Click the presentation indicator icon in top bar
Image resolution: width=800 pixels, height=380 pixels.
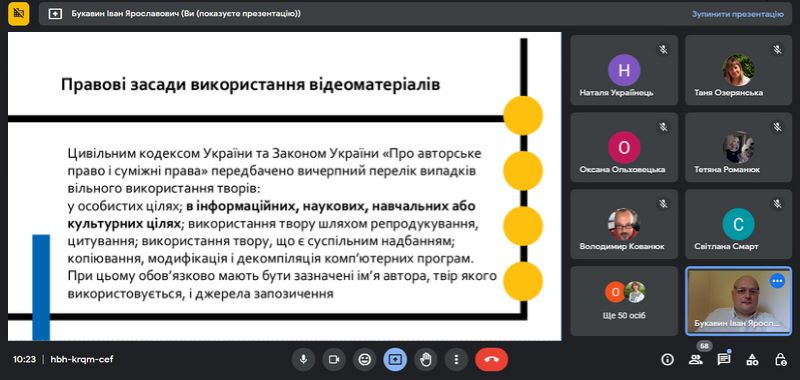coord(55,14)
